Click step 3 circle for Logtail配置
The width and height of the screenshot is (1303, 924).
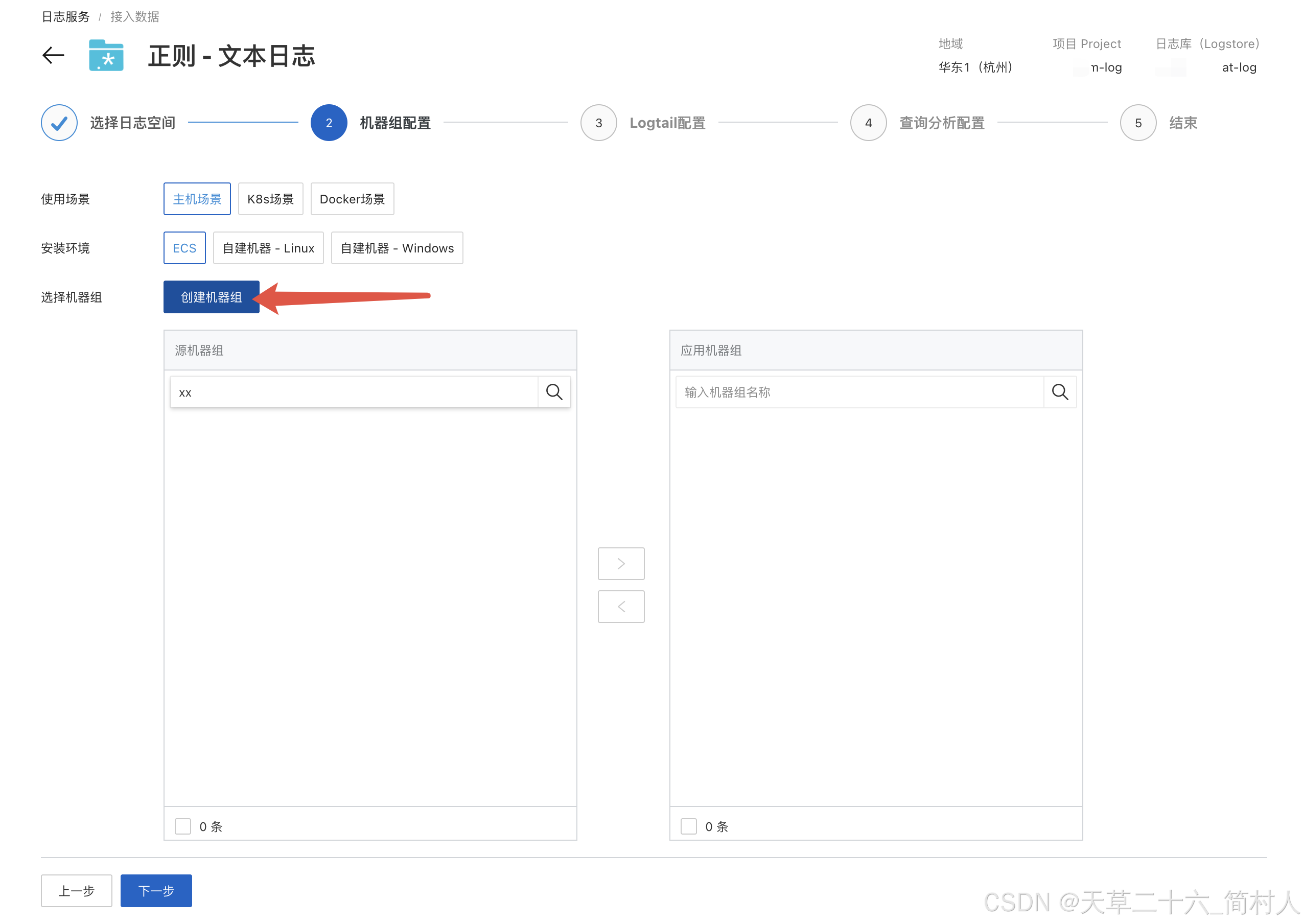point(598,123)
